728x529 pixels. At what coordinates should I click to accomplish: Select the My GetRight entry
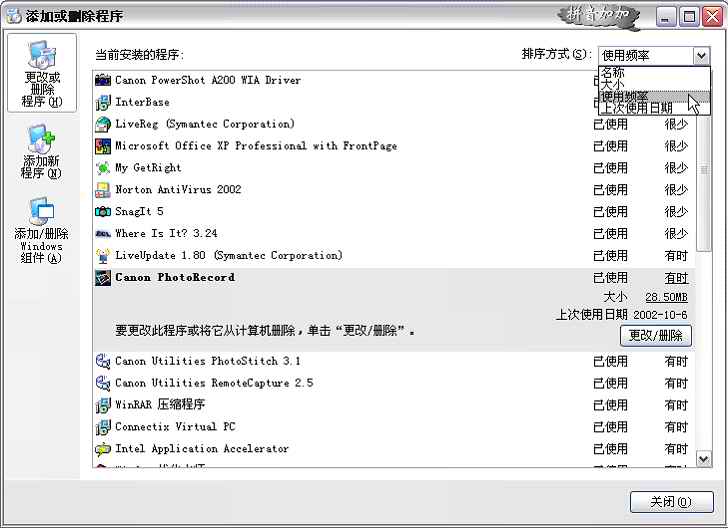(x=394, y=168)
